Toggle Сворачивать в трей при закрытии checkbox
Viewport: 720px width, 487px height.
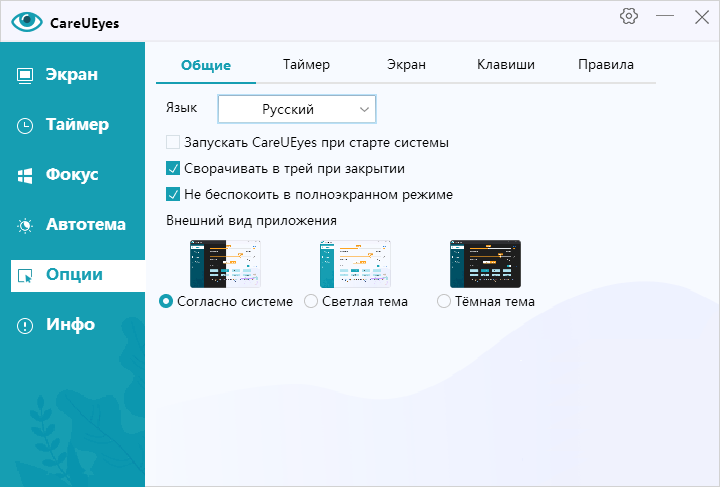click(173, 169)
